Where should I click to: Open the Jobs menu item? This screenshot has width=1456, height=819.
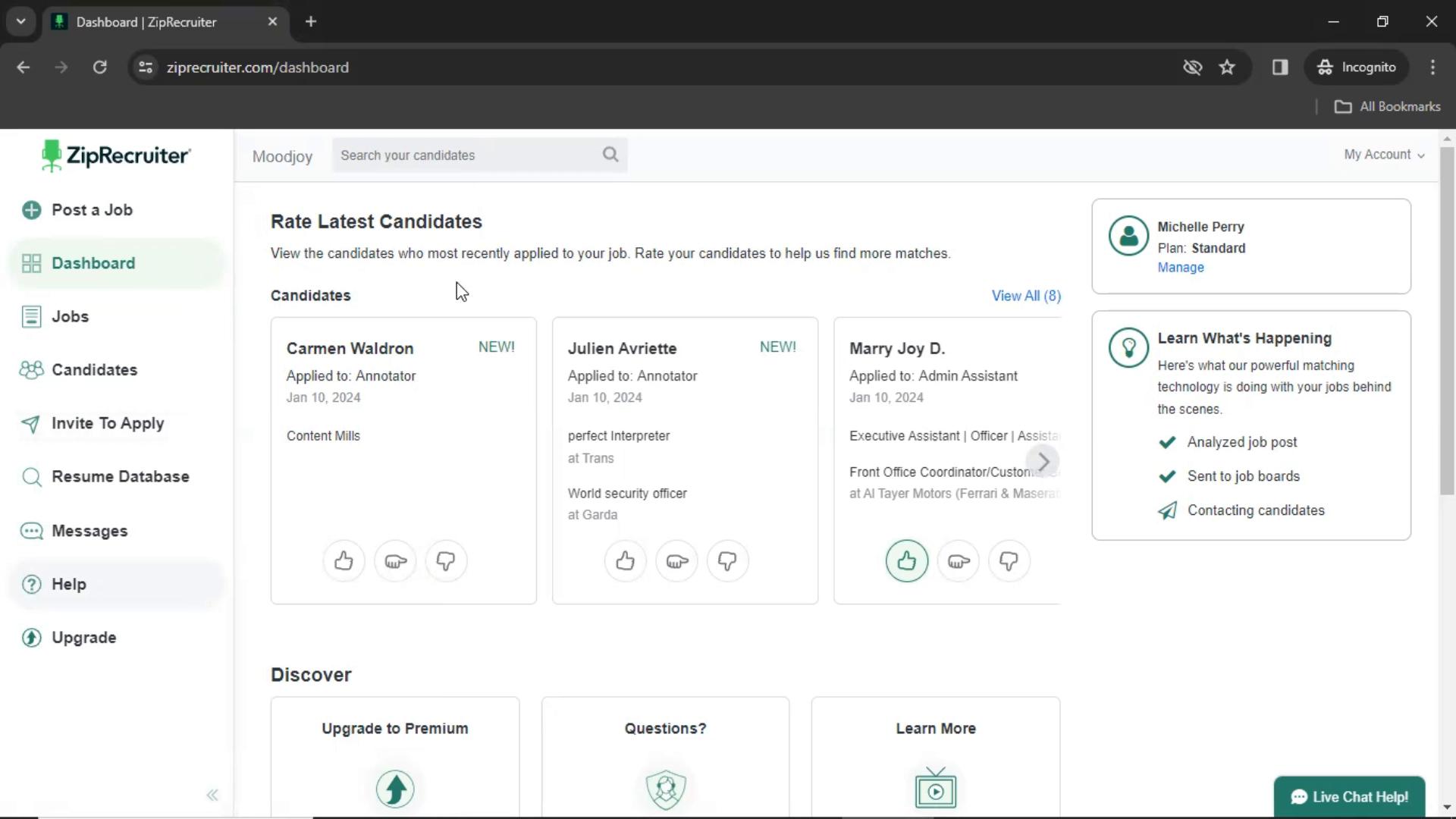[70, 316]
